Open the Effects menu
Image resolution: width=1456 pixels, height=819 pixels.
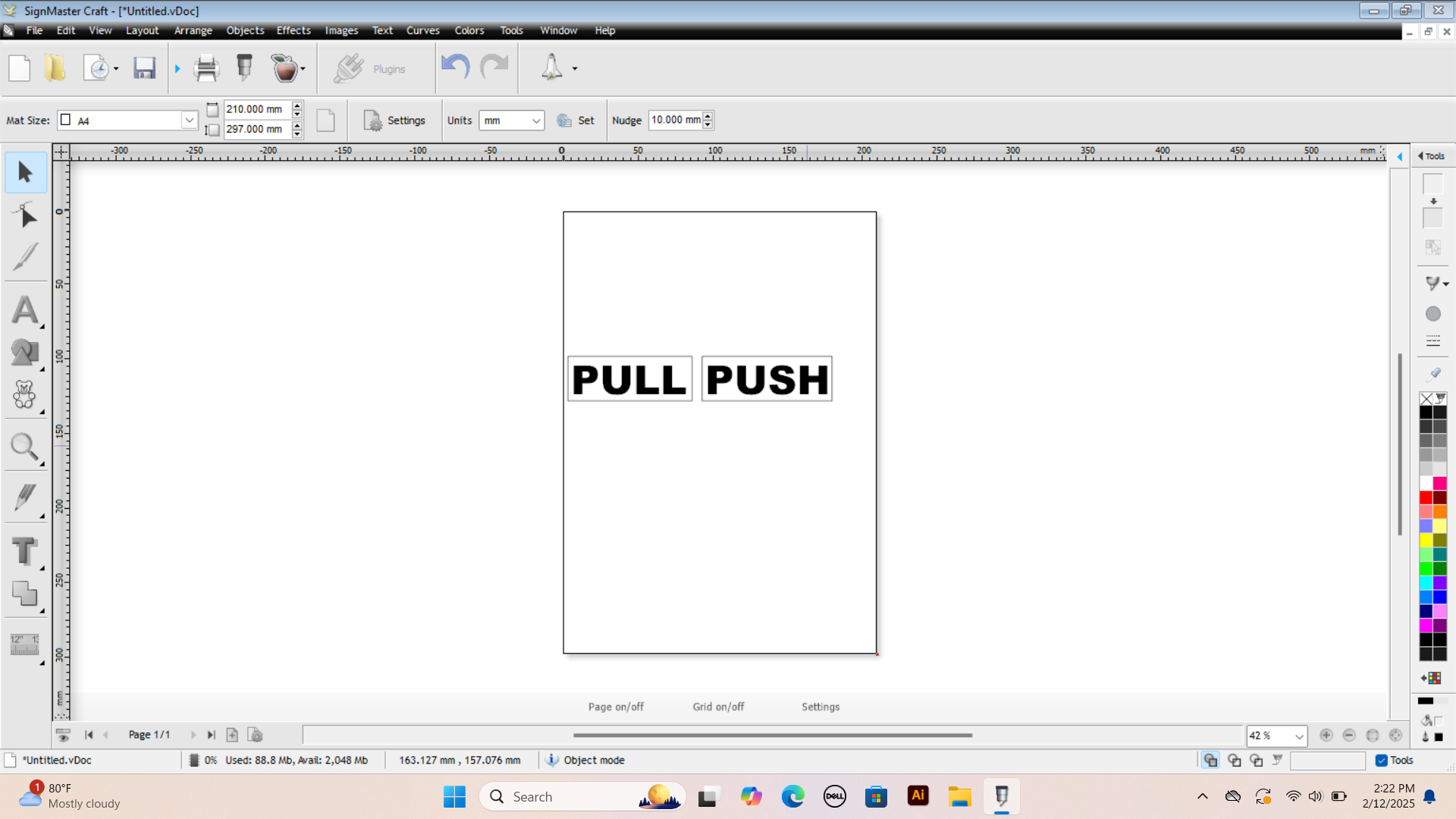293,30
